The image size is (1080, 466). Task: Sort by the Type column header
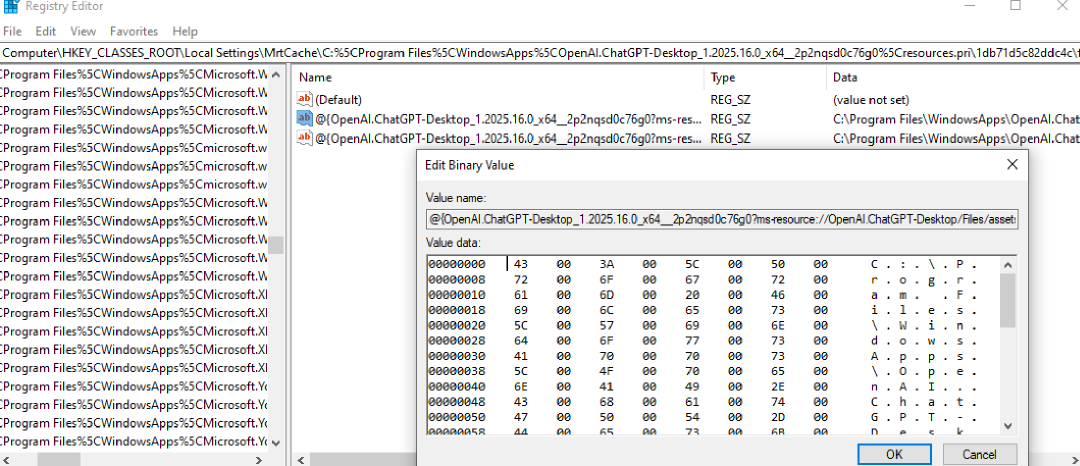(764, 77)
